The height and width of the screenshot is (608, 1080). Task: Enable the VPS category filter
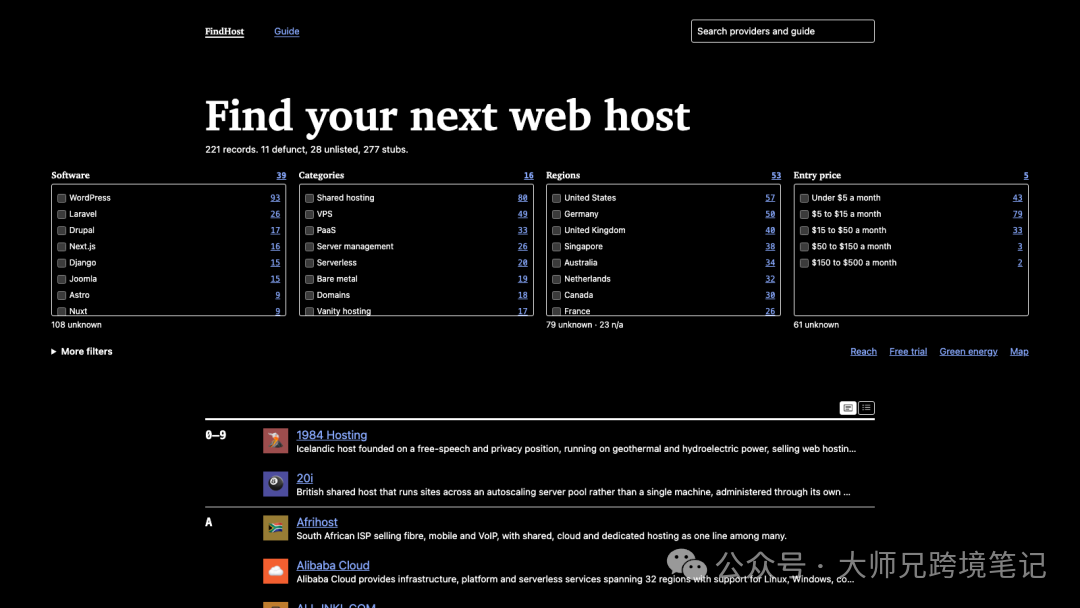coord(309,215)
